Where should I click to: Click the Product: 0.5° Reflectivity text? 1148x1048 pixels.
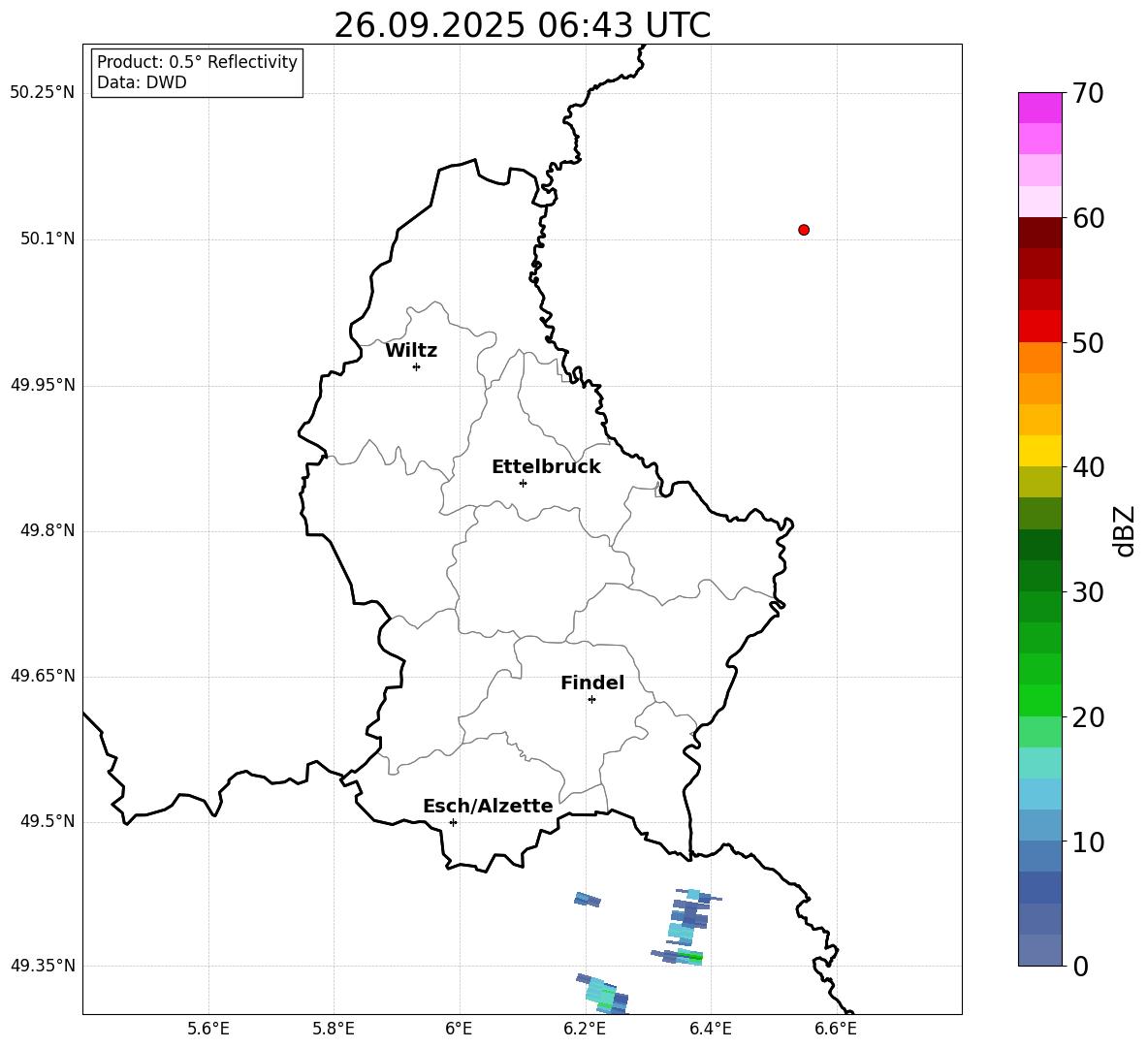point(197,62)
